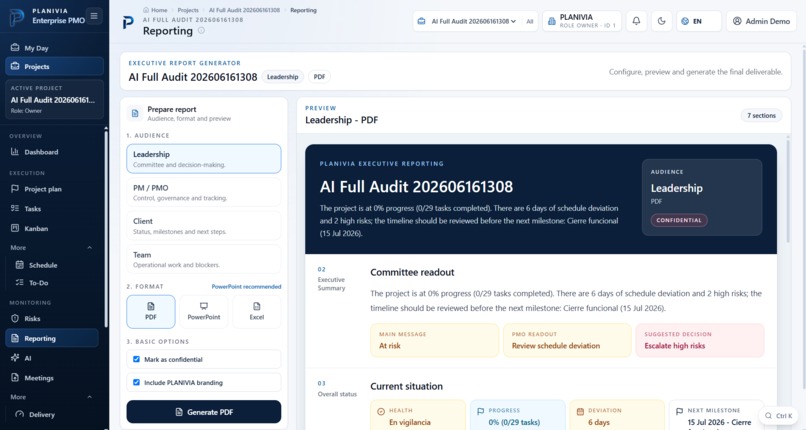Choose Excel format

tap(257, 311)
